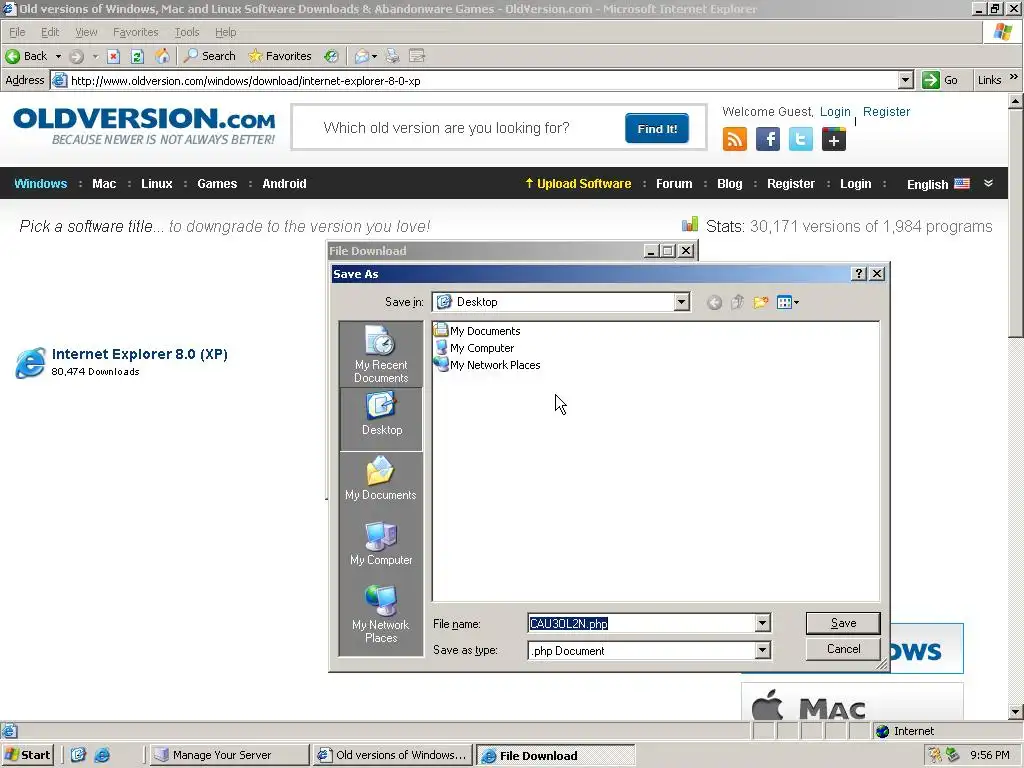
Task: Click the Save As help question mark button
Action: (859, 274)
